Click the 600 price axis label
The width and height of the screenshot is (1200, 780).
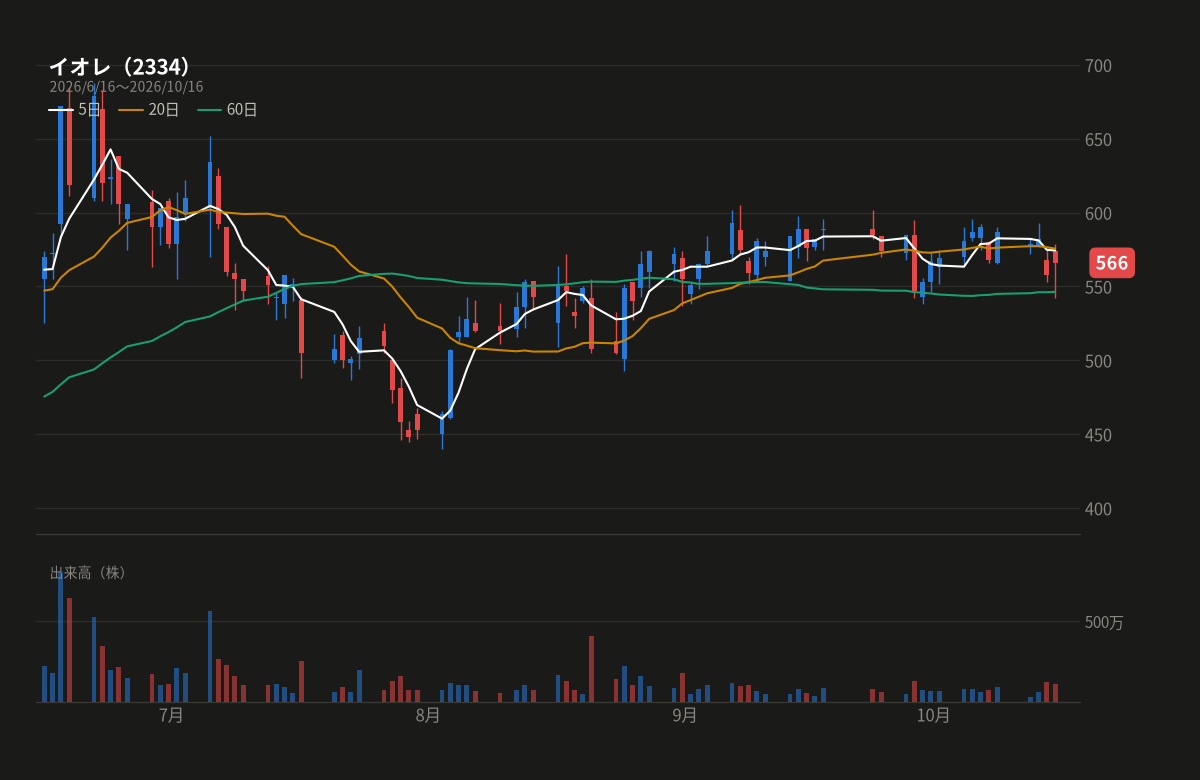coord(1098,214)
